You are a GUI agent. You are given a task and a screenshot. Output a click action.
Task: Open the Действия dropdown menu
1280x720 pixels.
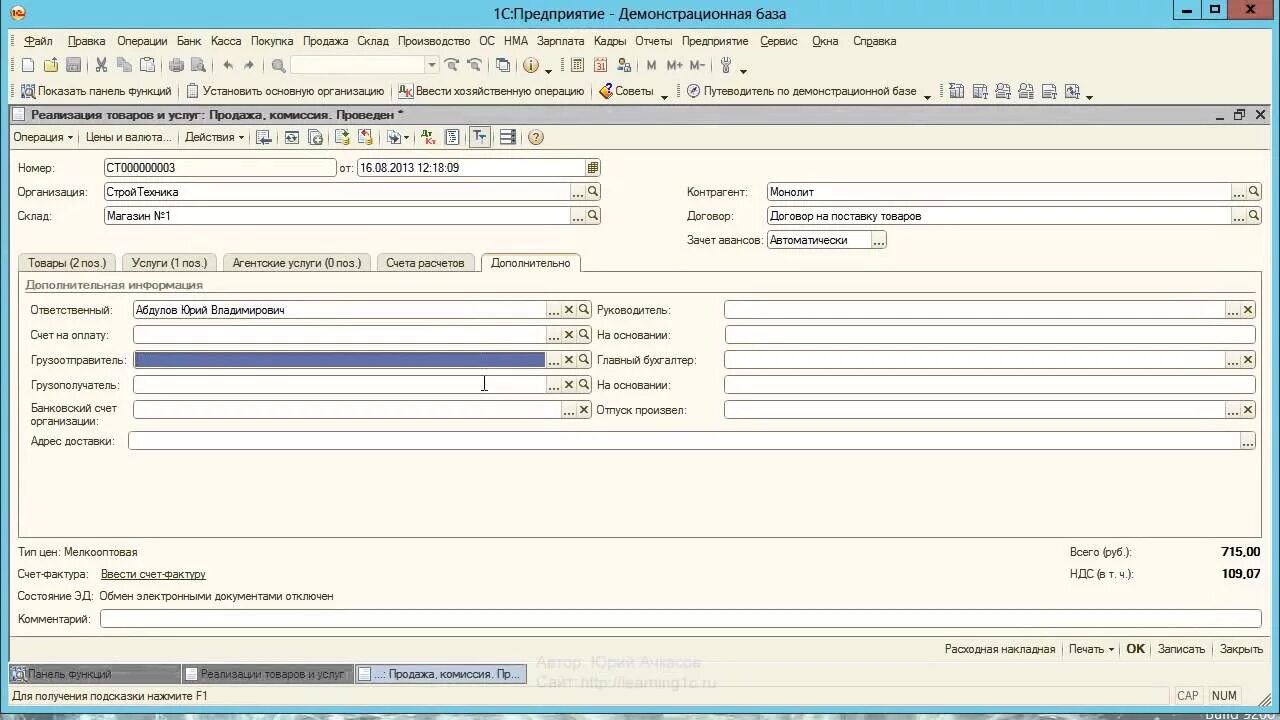(214, 137)
